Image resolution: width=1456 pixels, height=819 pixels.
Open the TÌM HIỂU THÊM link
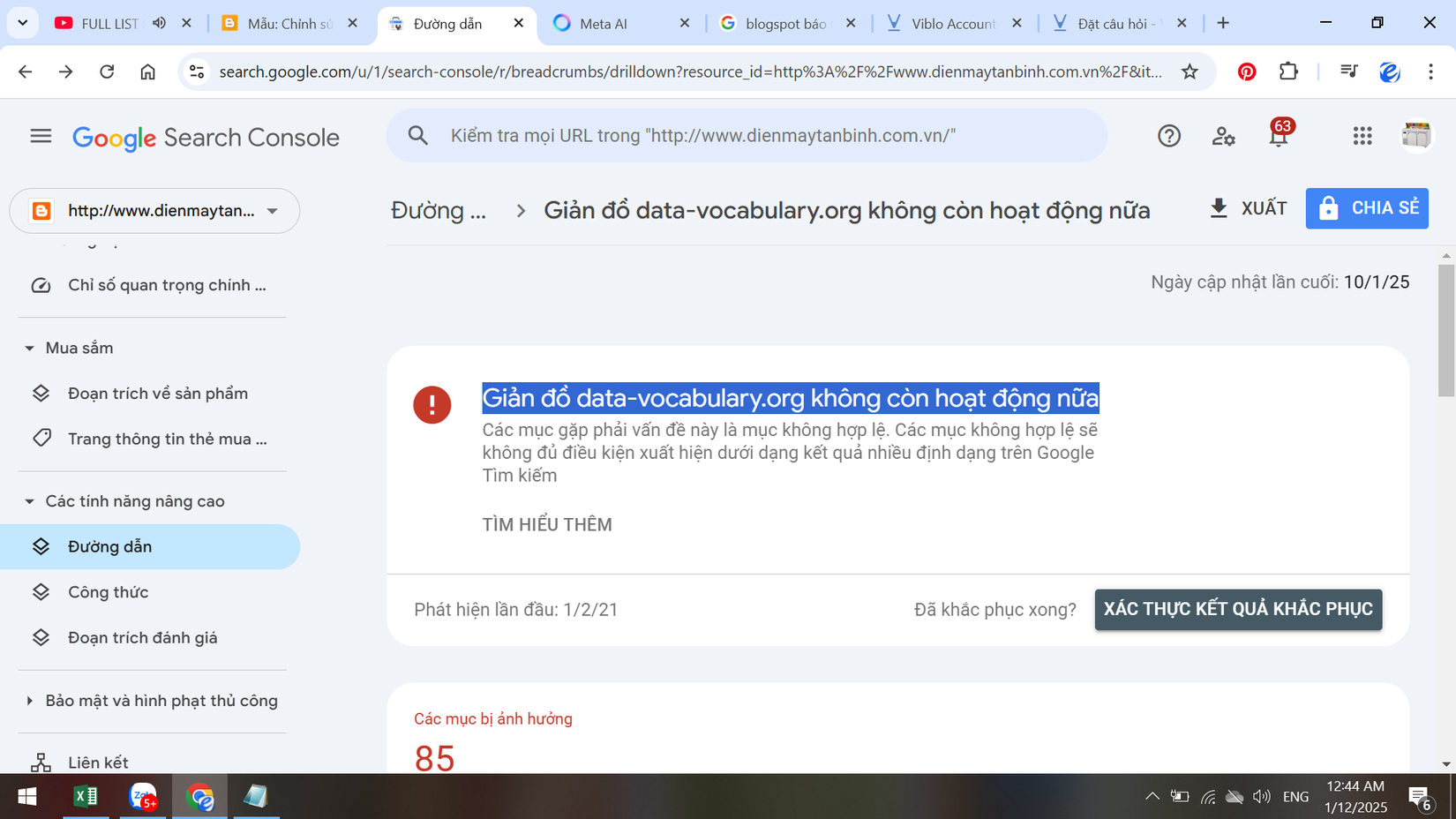pyautogui.click(x=547, y=525)
